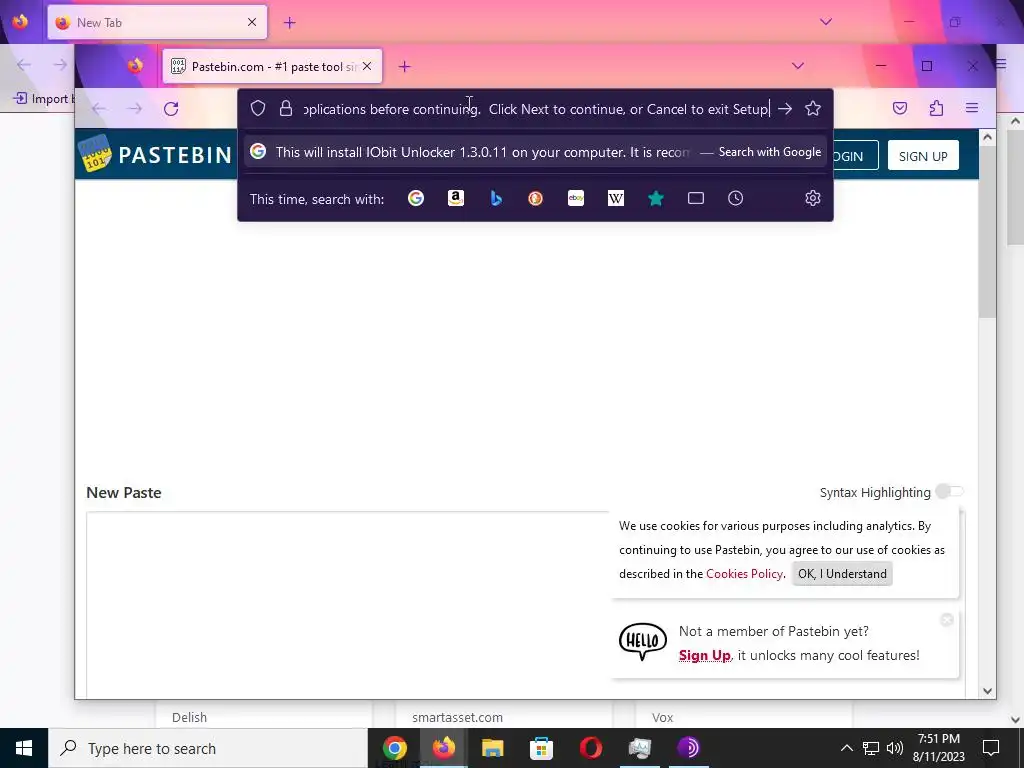Open the Save to Pocket icon
Screen dimensions: 1024x768
point(900,108)
